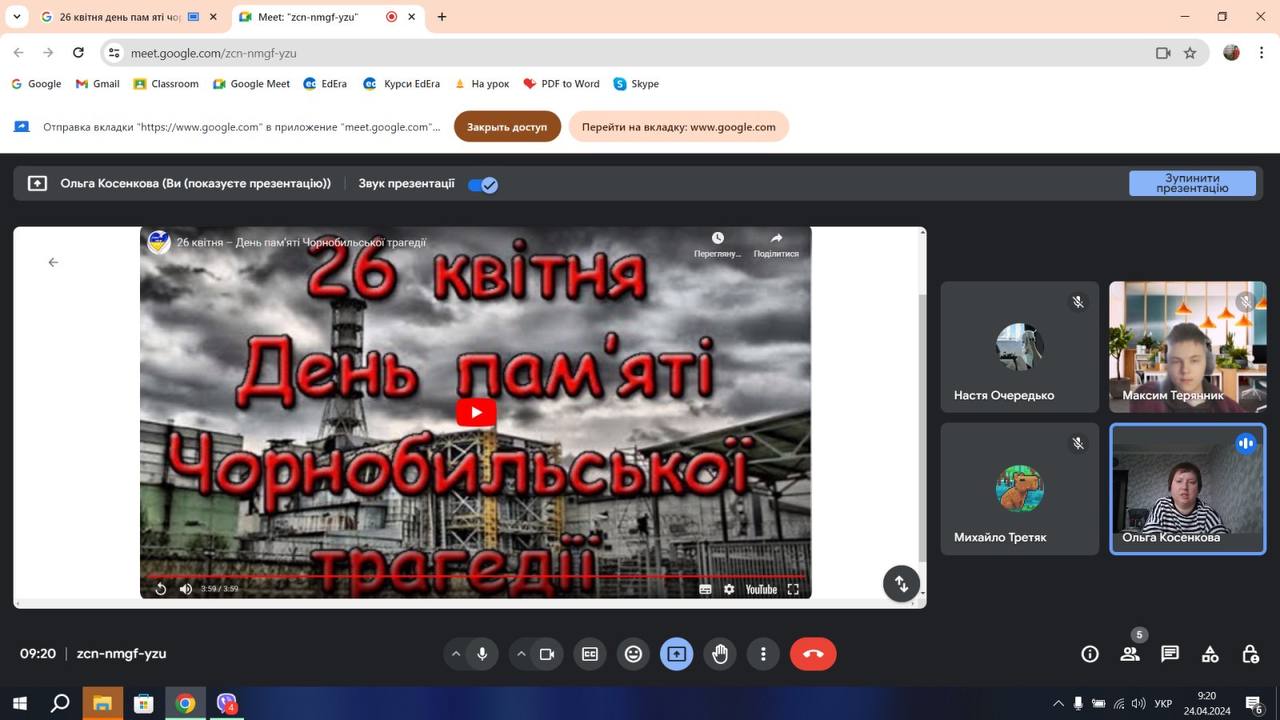Hang up with the red leave call button

coord(813,654)
